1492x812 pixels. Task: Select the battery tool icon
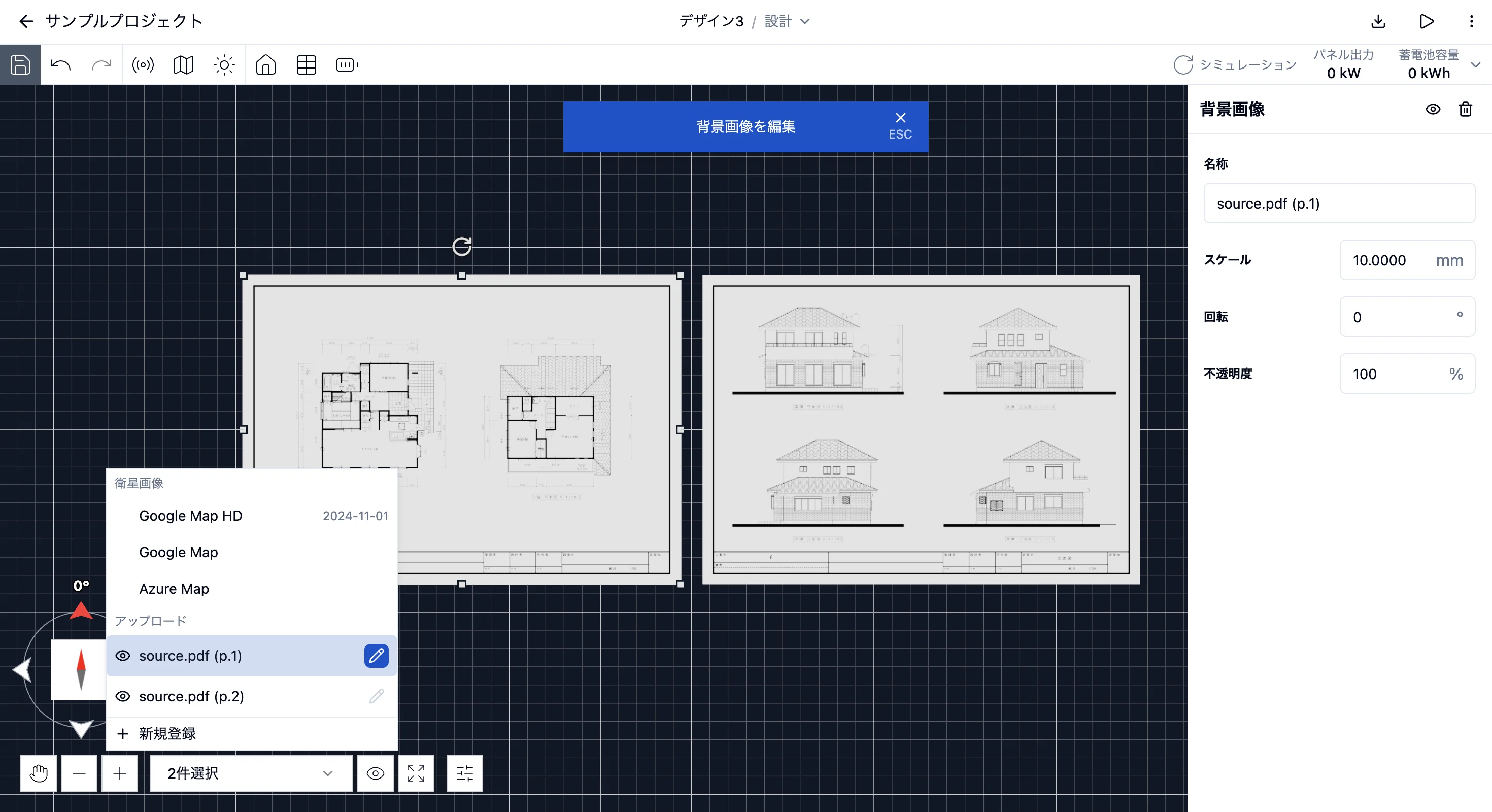pyautogui.click(x=347, y=65)
